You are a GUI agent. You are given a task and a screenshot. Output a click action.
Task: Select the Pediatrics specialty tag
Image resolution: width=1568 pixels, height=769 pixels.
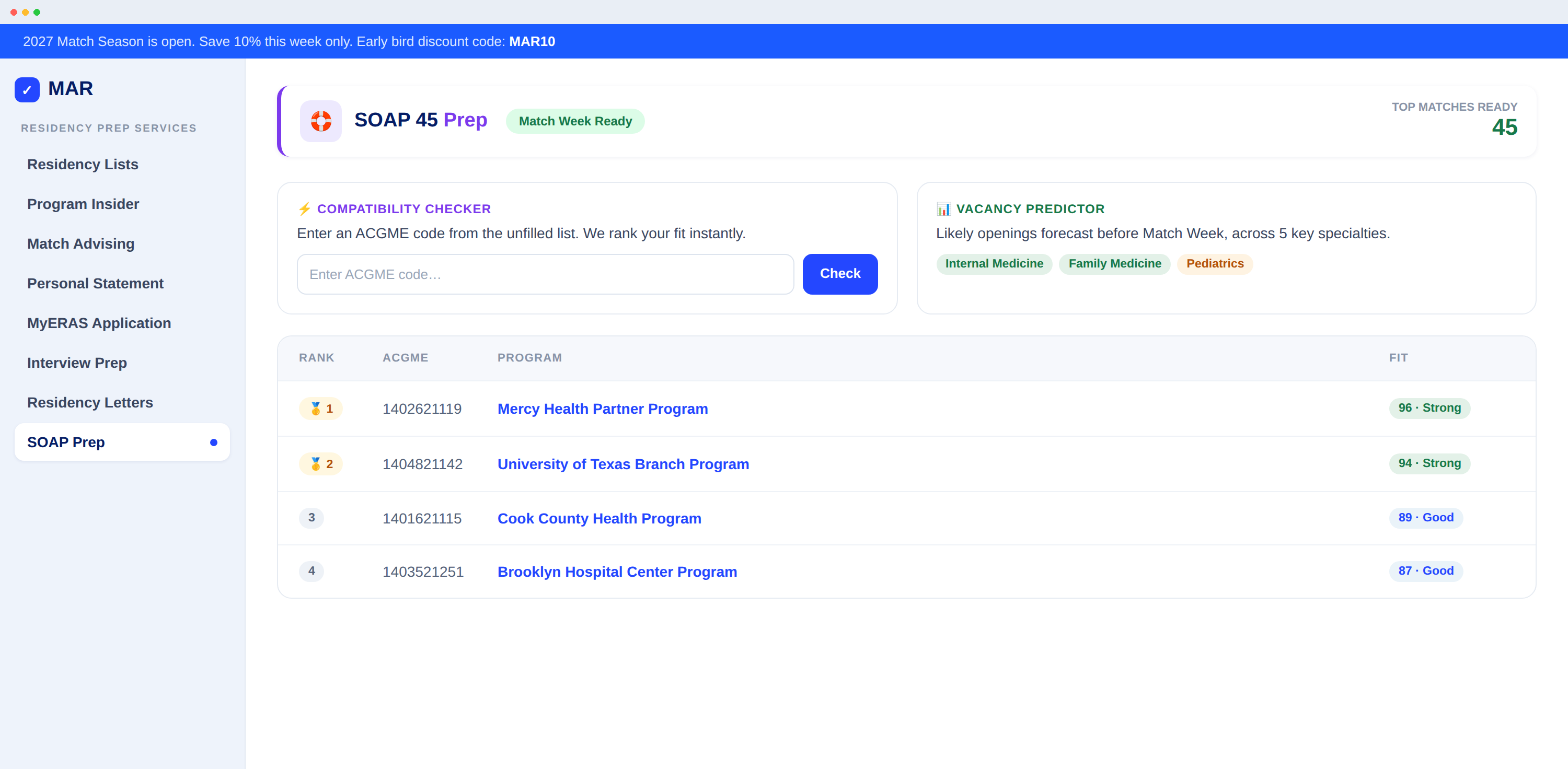1215,263
